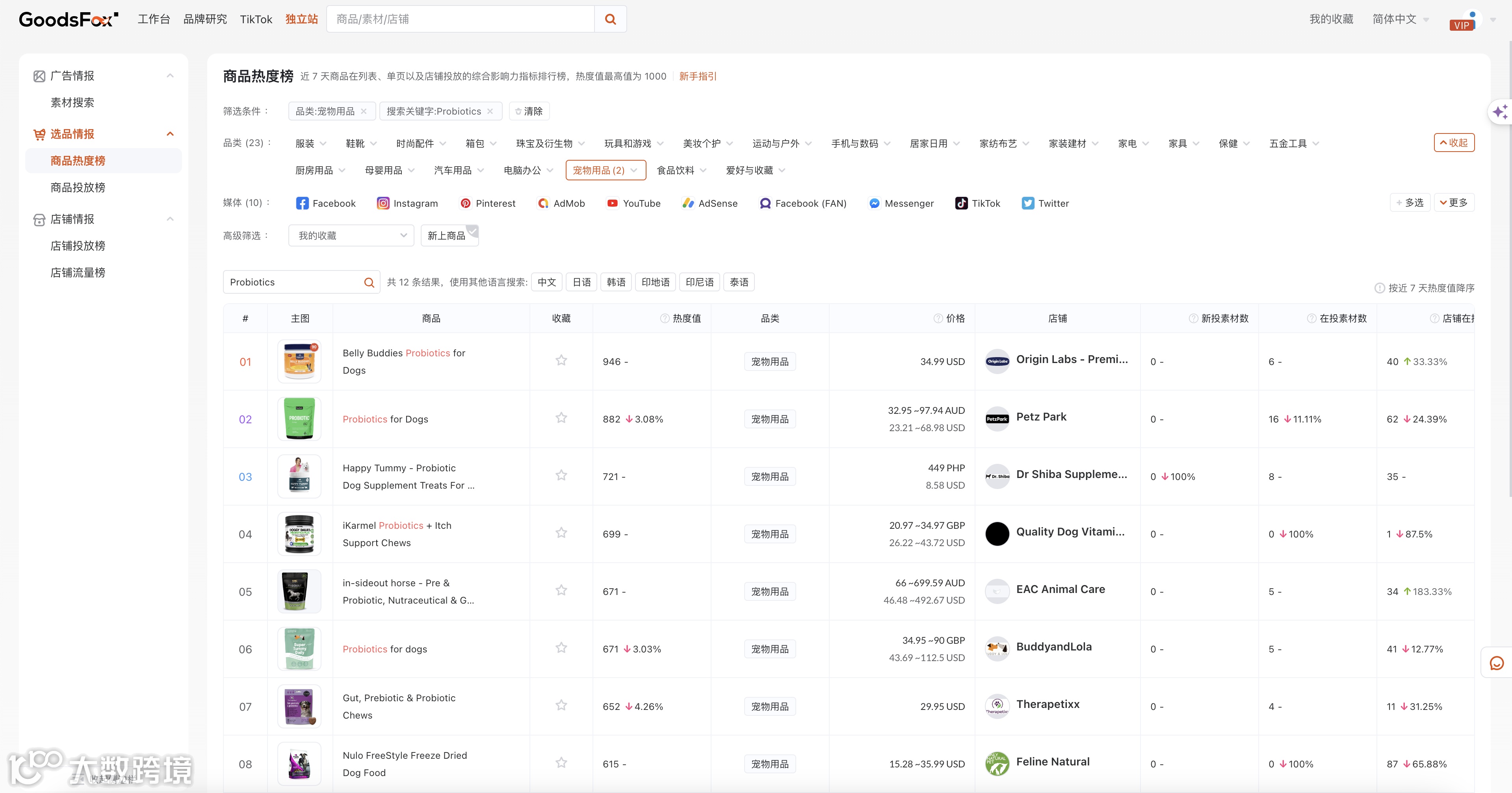This screenshot has height=793, width=1512.
Task: Open 商品投放榜 in sidebar
Action: coord(78,188)
